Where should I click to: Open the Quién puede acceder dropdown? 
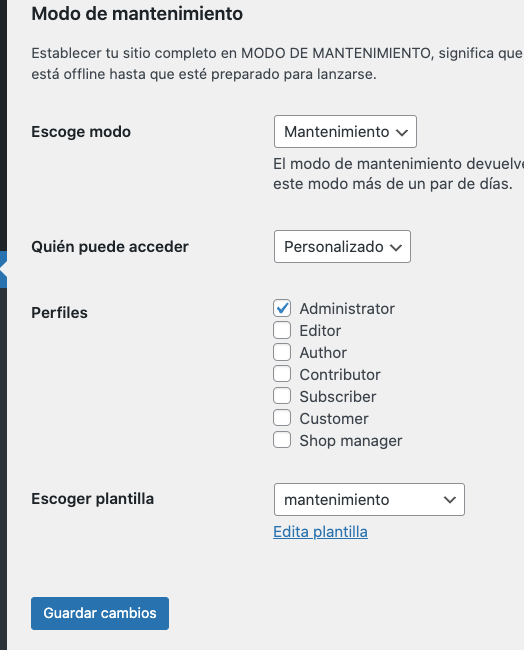(x=342, y=247)
